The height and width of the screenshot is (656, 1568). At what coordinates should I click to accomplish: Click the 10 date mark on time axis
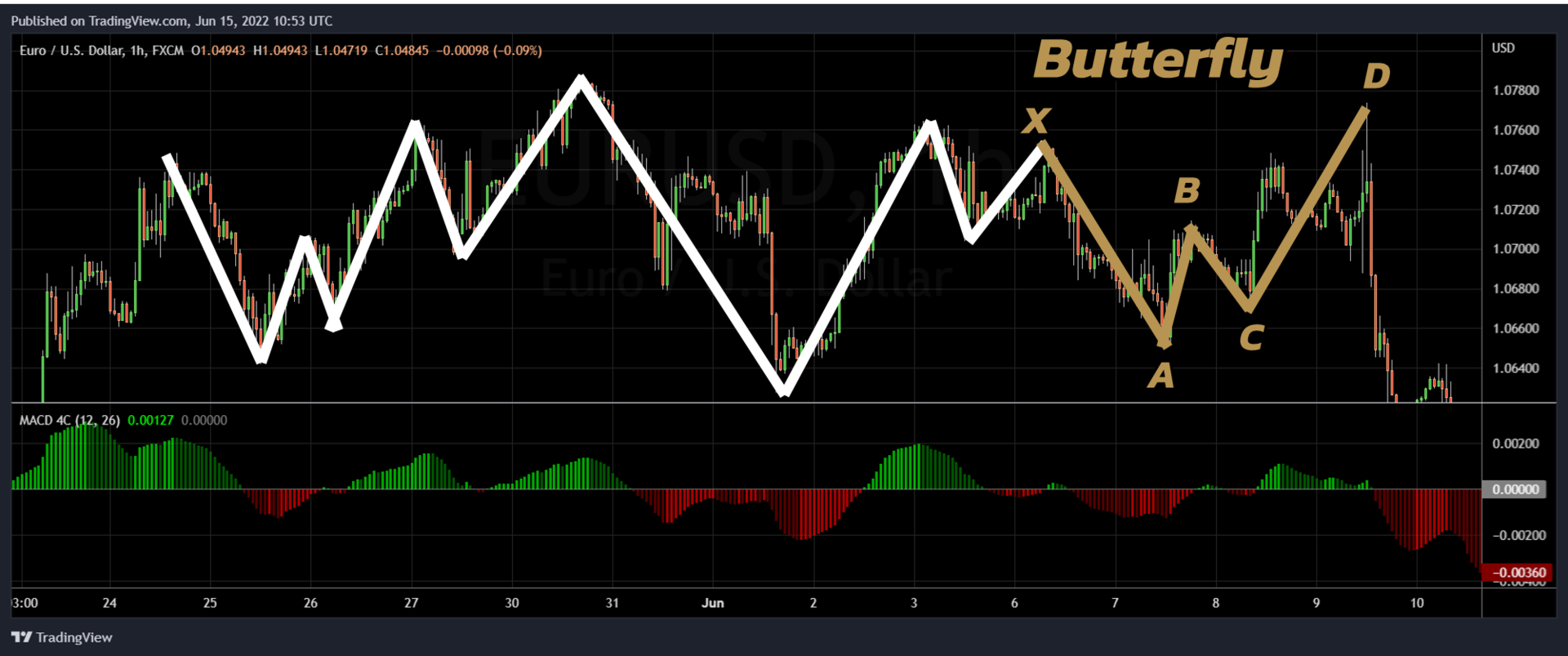click(1417, 603)
